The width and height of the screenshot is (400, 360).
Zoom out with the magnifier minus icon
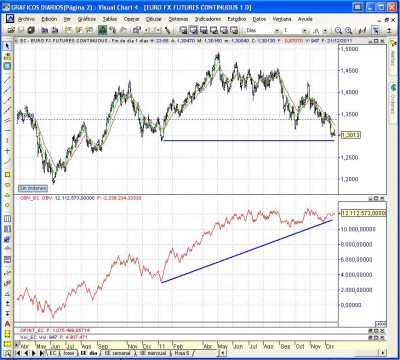[338, 31]
